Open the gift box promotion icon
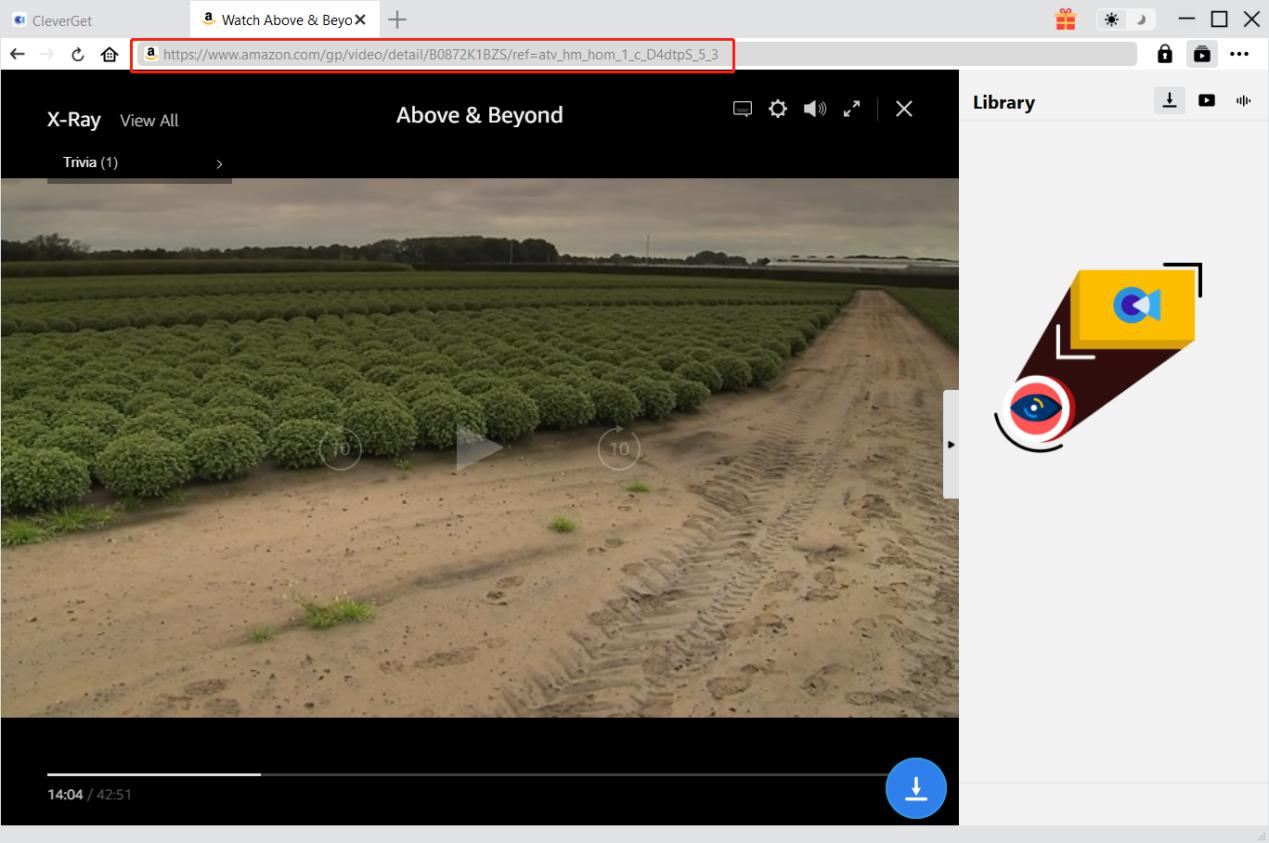The height and width of the screenshot is (843, 1269). click(x=1066, y=19)
